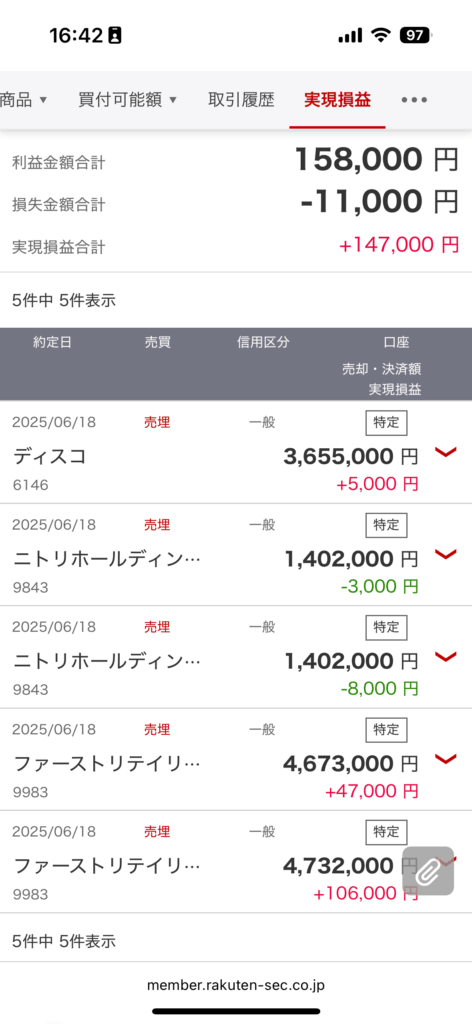
Task: Open the 買付可能額 dropdown menu
Action: click(127, 100)
